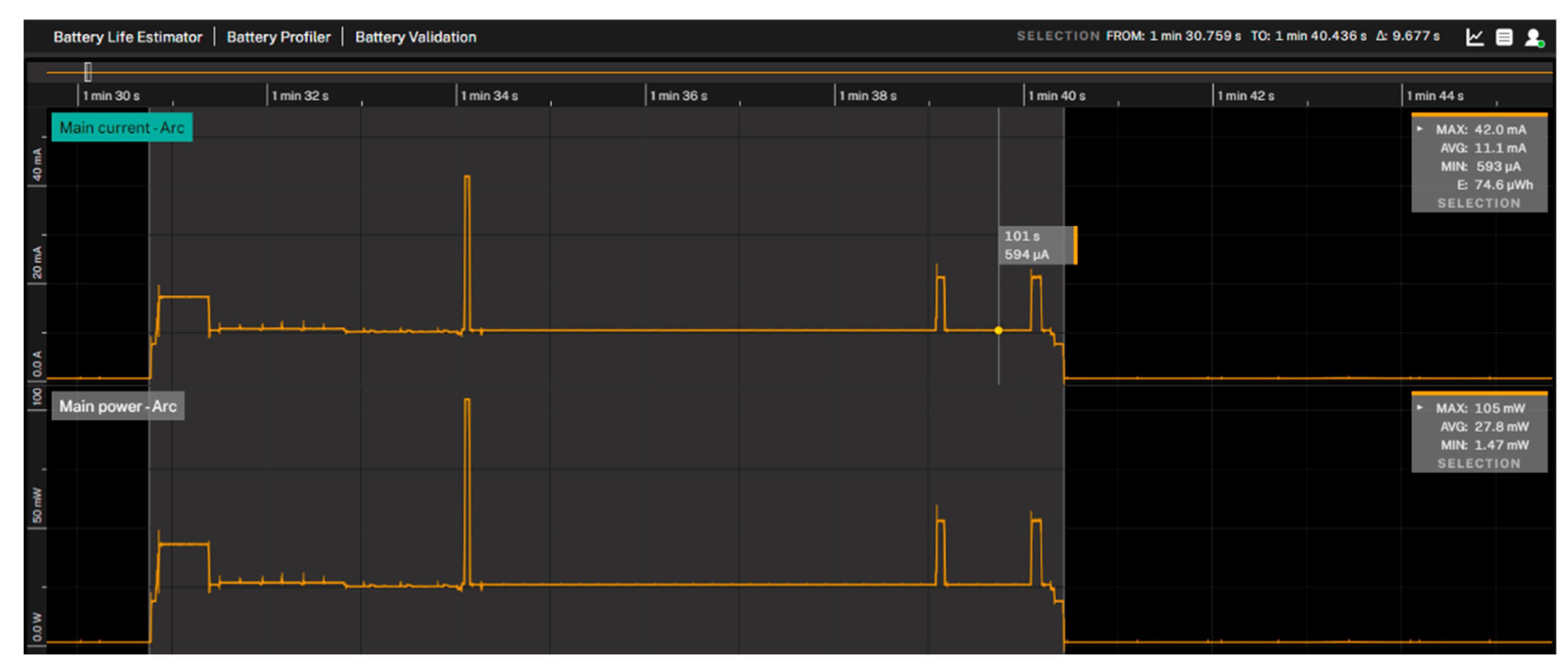Click the yellow cursor dot on current trace

click(998, 330)
